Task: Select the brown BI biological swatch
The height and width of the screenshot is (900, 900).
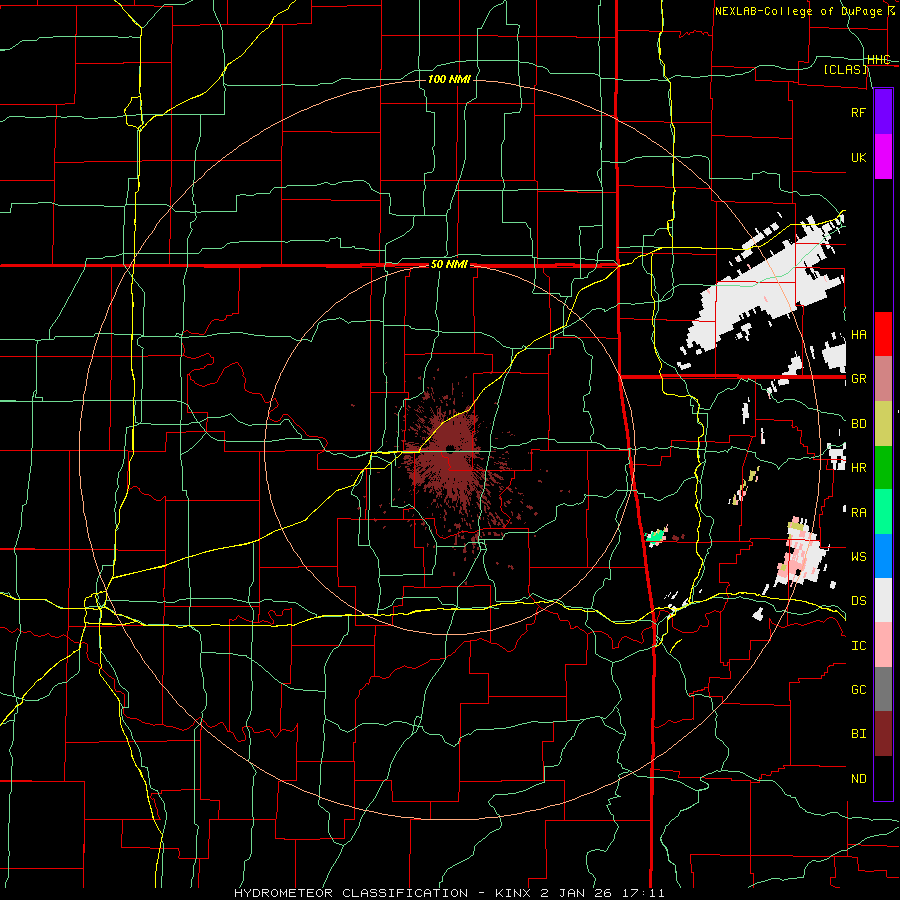Action: (883, 734)
